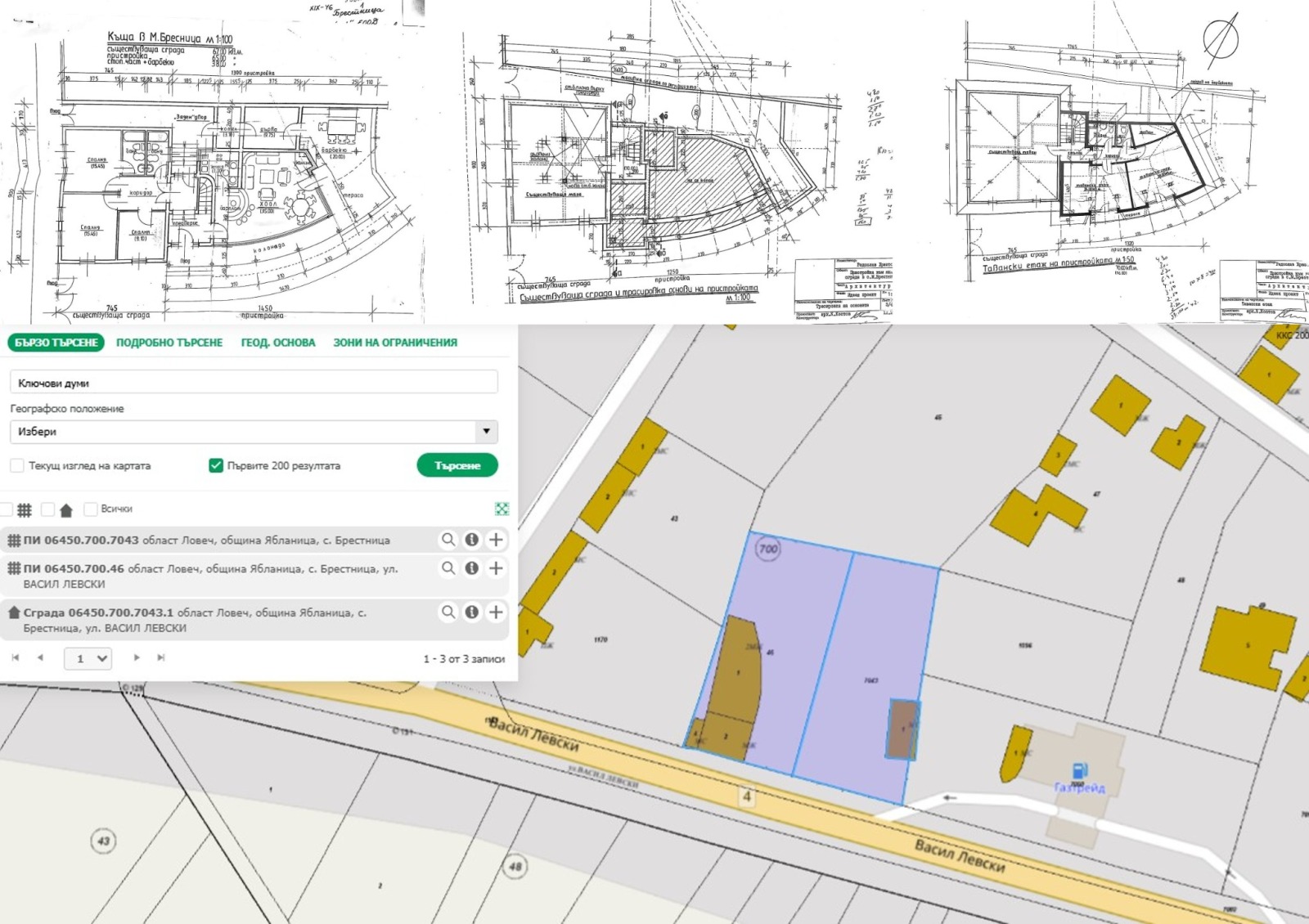Switch to 'ПОДРОБНО ТЪРСЕНЕ' tab

coord(169,343)
